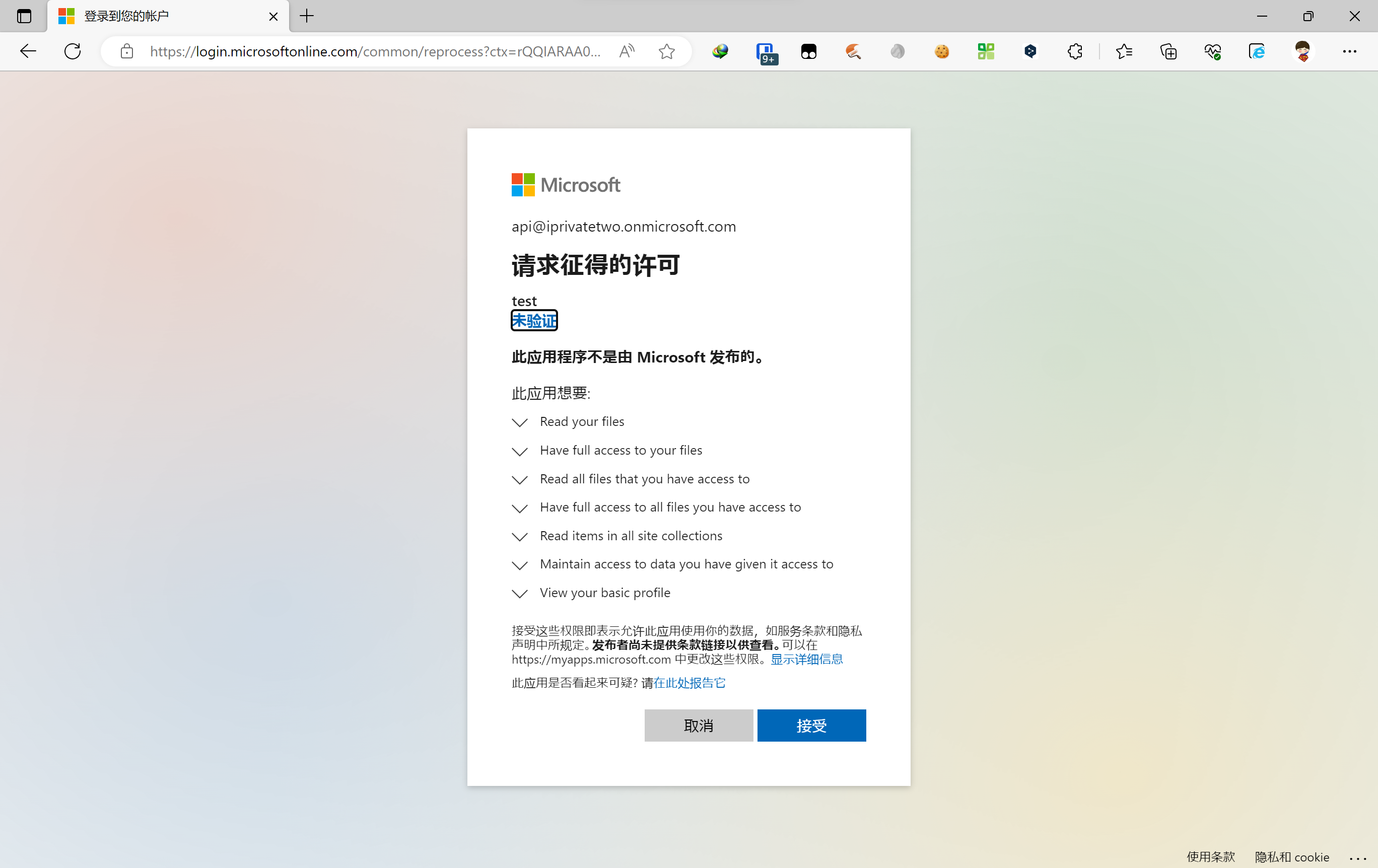1378x868 pixels.
Task: Open Browser essentials heart icon
Action: coord(1213,51)
